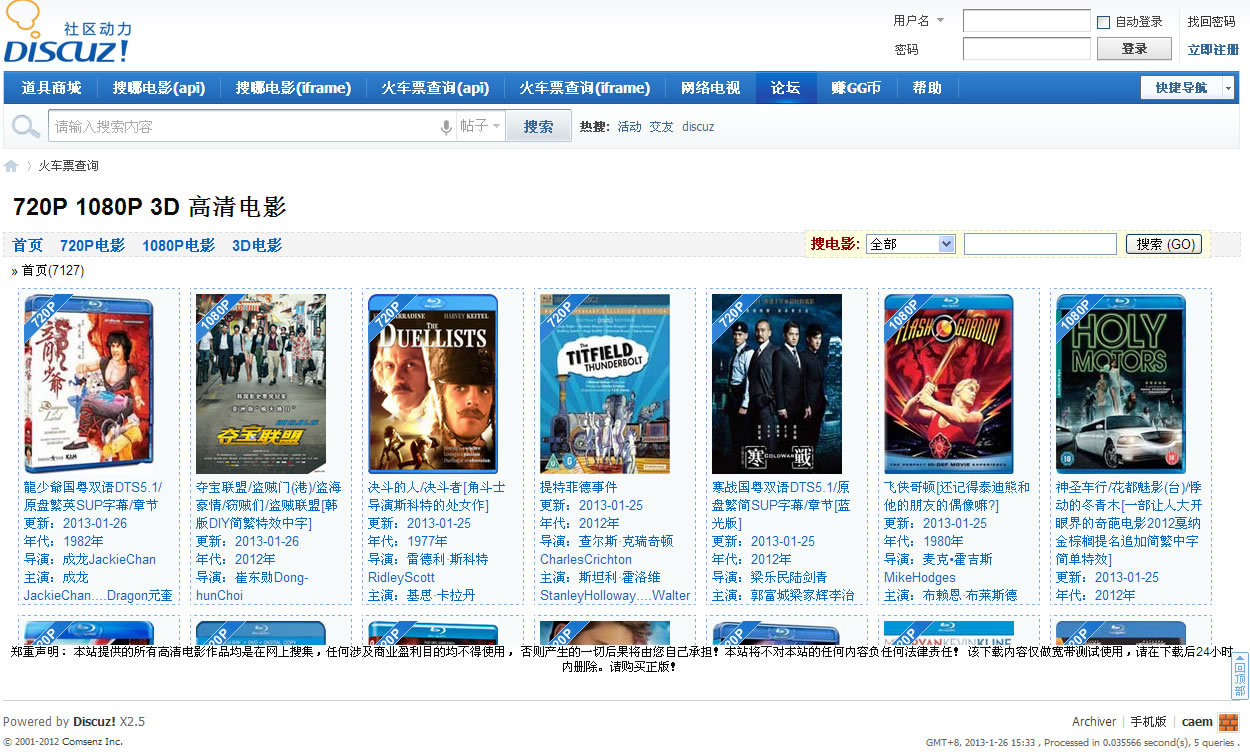Click the Discuz! logo
This screenshot has height=752, width=1250.
66,35
